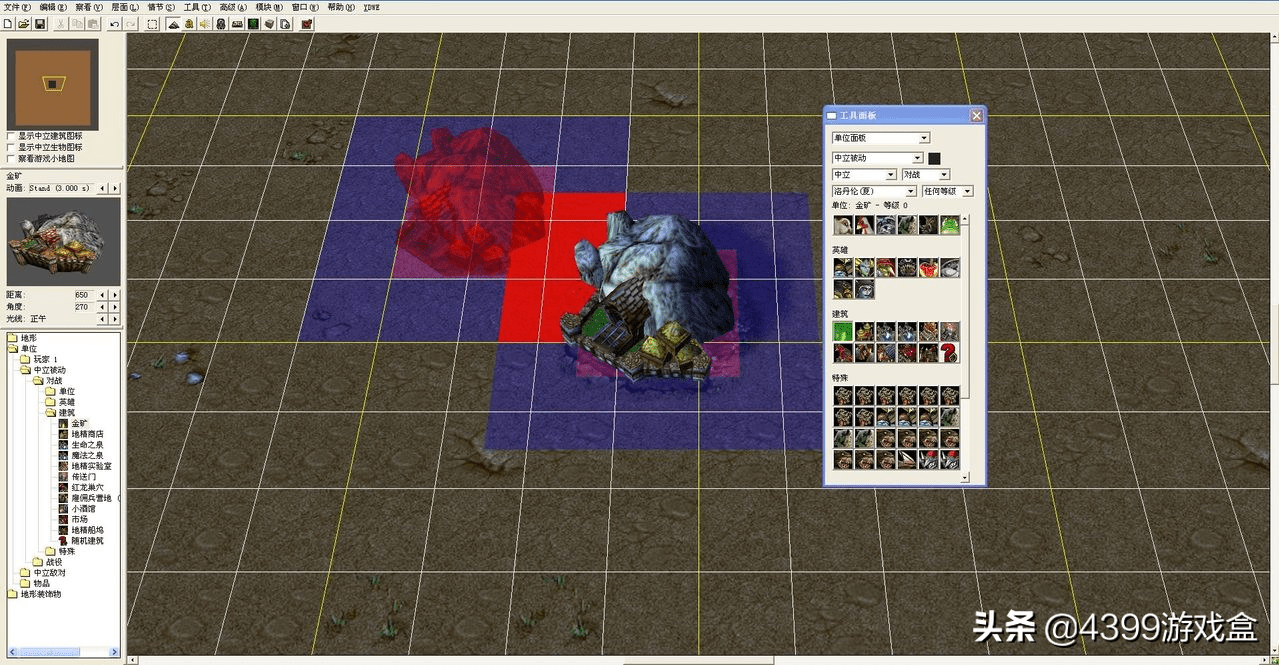The image size is (1279, 665).
Task: Click the 角度 value field showing 270
Action: (x=82, y=307)
